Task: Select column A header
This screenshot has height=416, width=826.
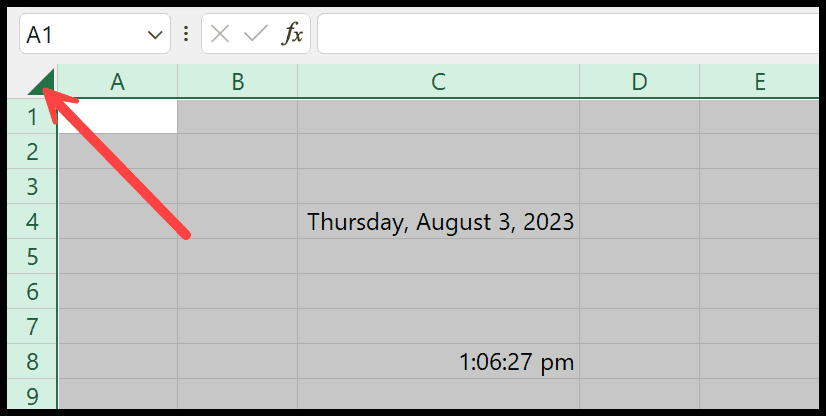Action: coord(117,82)
